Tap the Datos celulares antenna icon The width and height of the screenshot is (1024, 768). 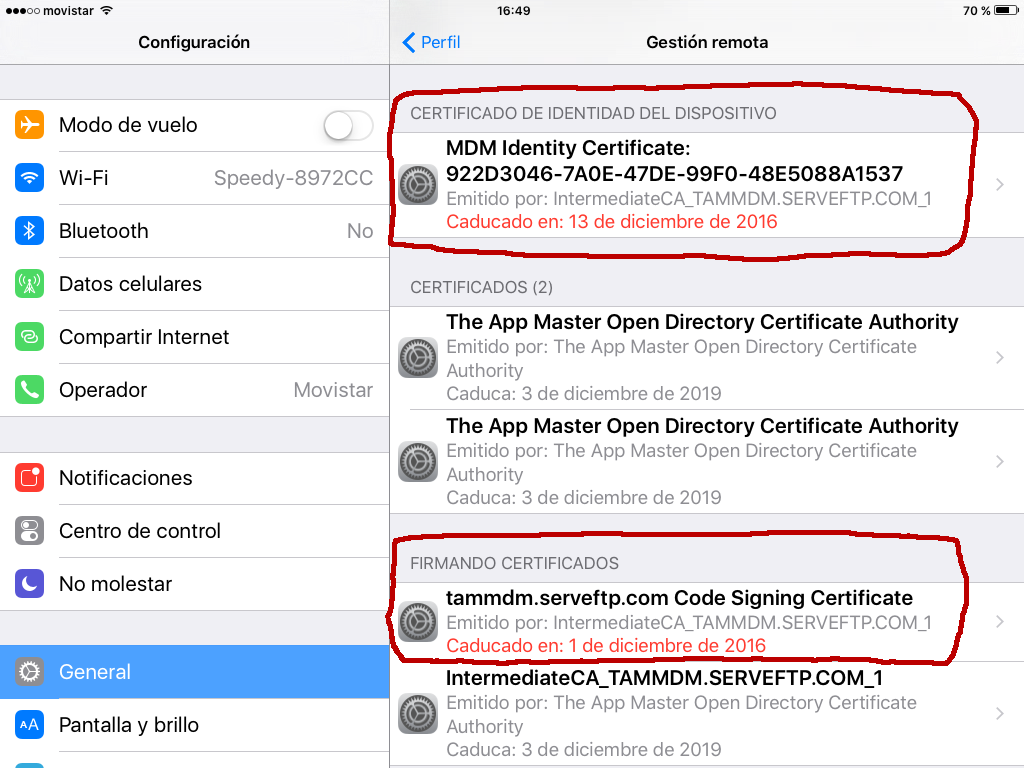[29, 283]
